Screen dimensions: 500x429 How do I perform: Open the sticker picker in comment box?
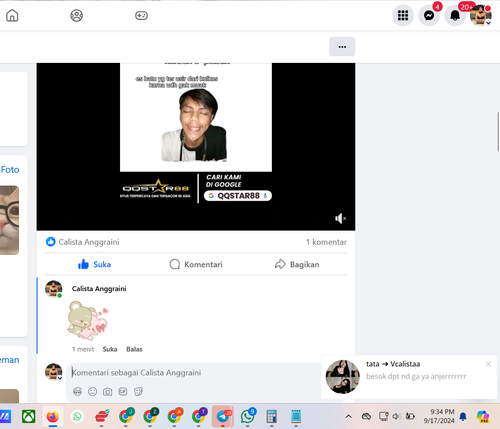pyautogui.click(x=138, y=392)
